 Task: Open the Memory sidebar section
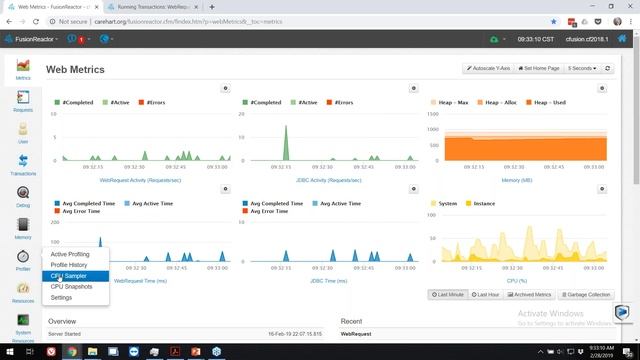tap(23, 229)
